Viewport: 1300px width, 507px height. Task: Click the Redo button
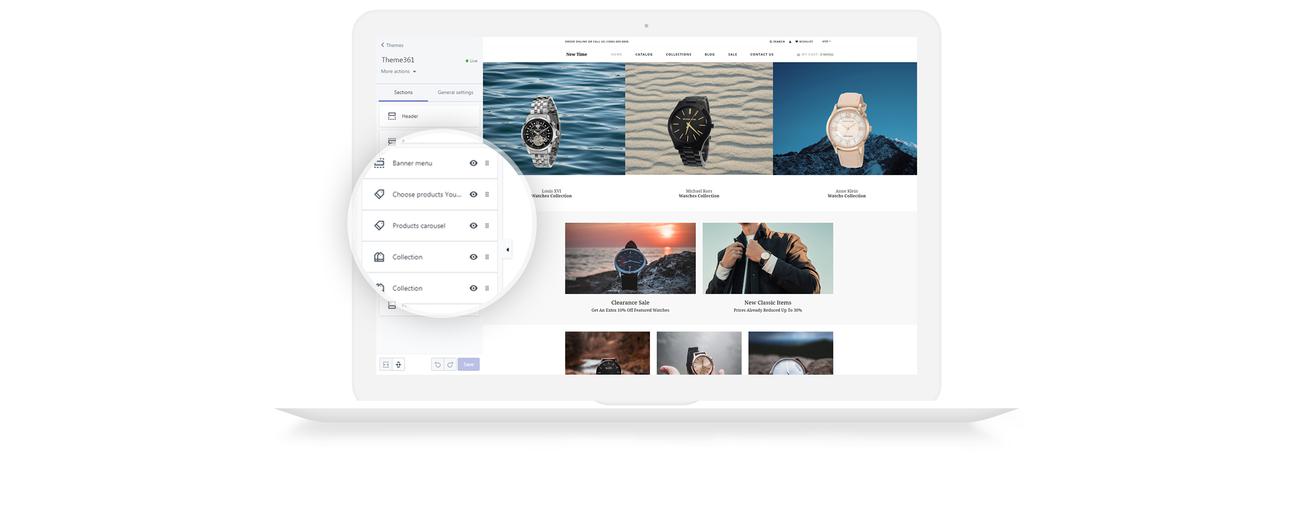click(450, 365)
